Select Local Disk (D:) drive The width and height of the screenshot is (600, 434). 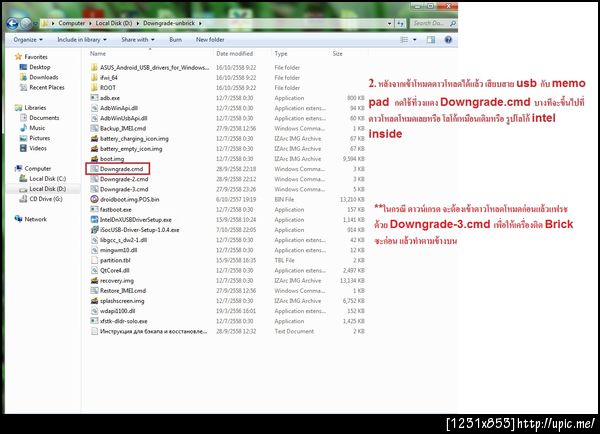(47, 189)
